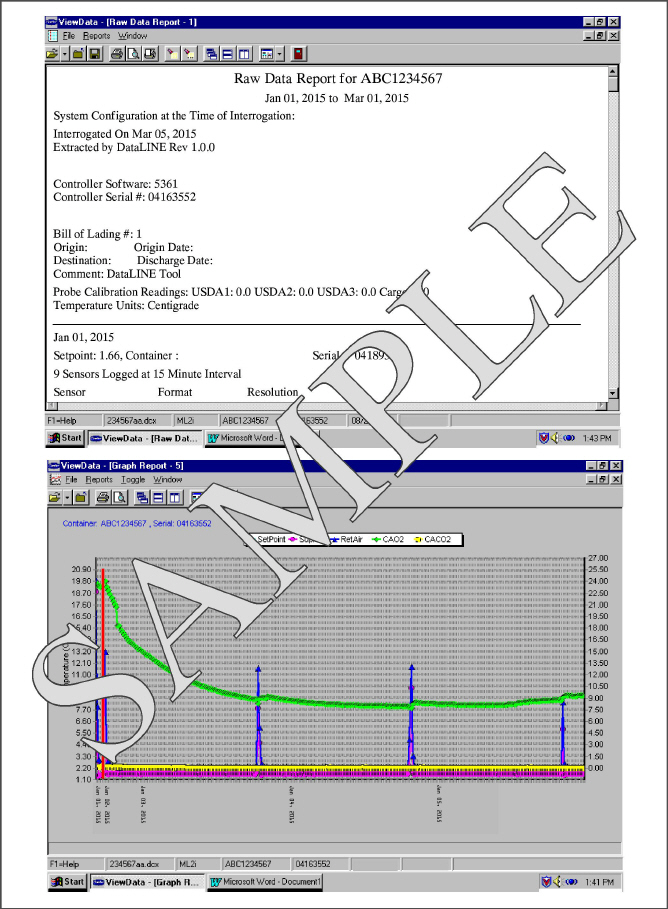Click the shield tray icon beside 1:43 PM
This screenshot has height=909, width=668.
coord(543,438)
